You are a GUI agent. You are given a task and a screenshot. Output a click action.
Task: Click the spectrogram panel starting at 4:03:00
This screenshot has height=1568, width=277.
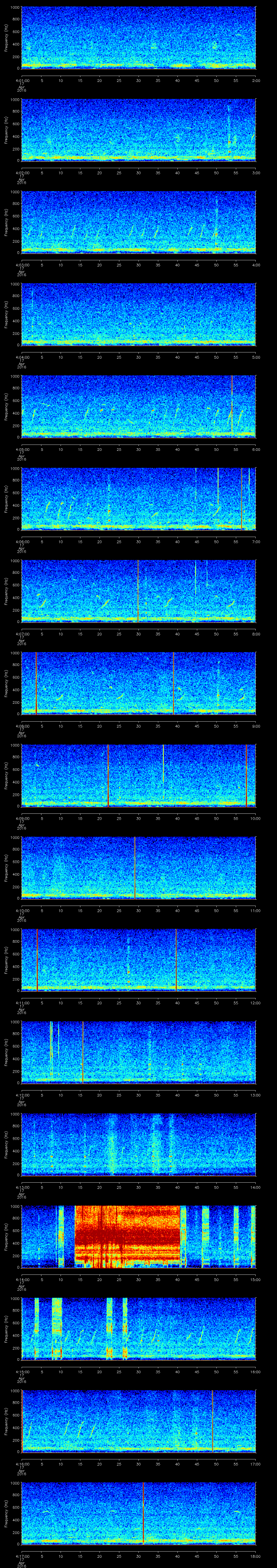(x=139, y=222)
